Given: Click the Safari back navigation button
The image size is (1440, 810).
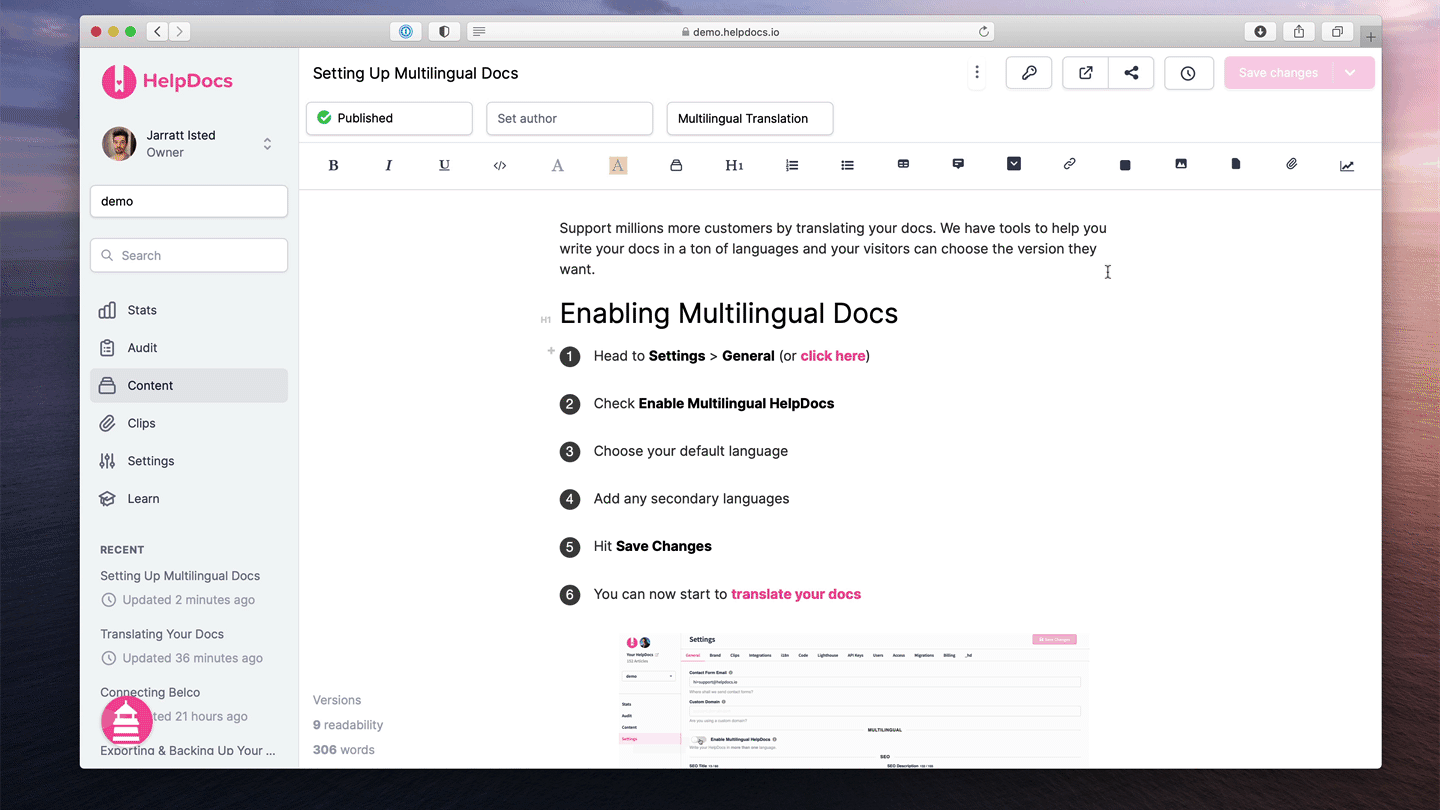Looking at the screenshot, I should [157, 32].
